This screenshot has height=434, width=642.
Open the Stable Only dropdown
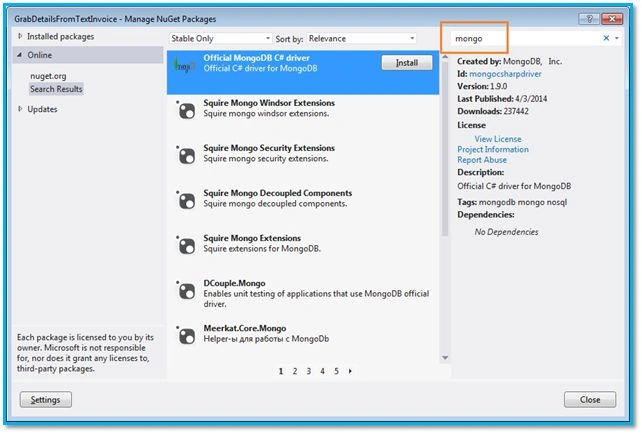coord(221,38)
